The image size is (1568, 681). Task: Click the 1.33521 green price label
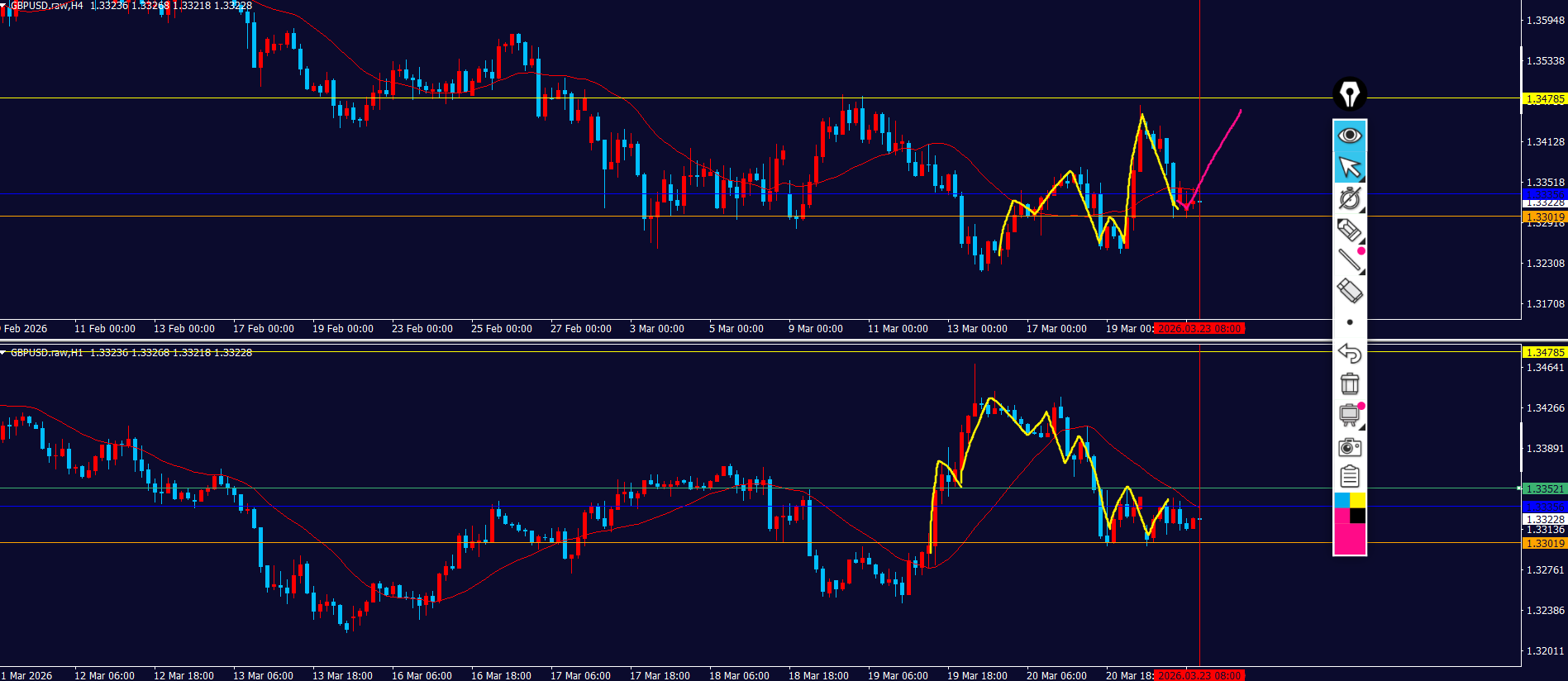[x=1544, y=488]
